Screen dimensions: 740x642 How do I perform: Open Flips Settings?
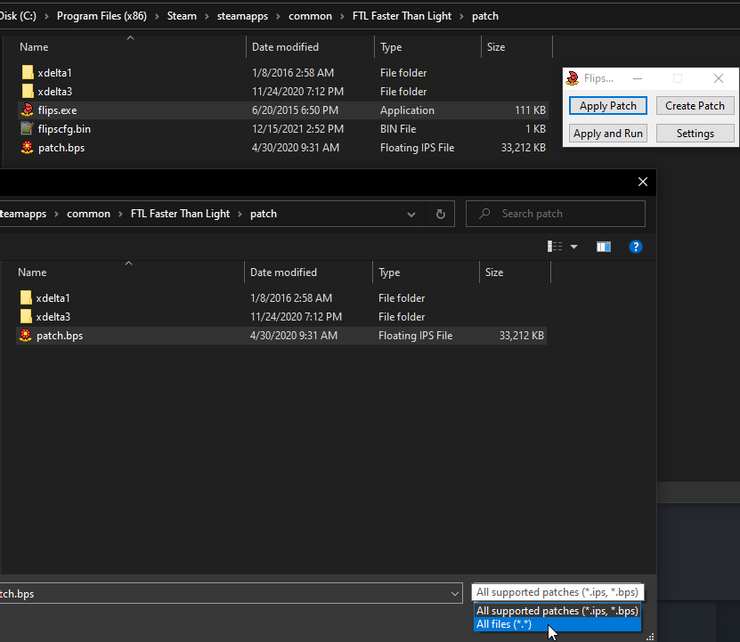tap(695, 134)
